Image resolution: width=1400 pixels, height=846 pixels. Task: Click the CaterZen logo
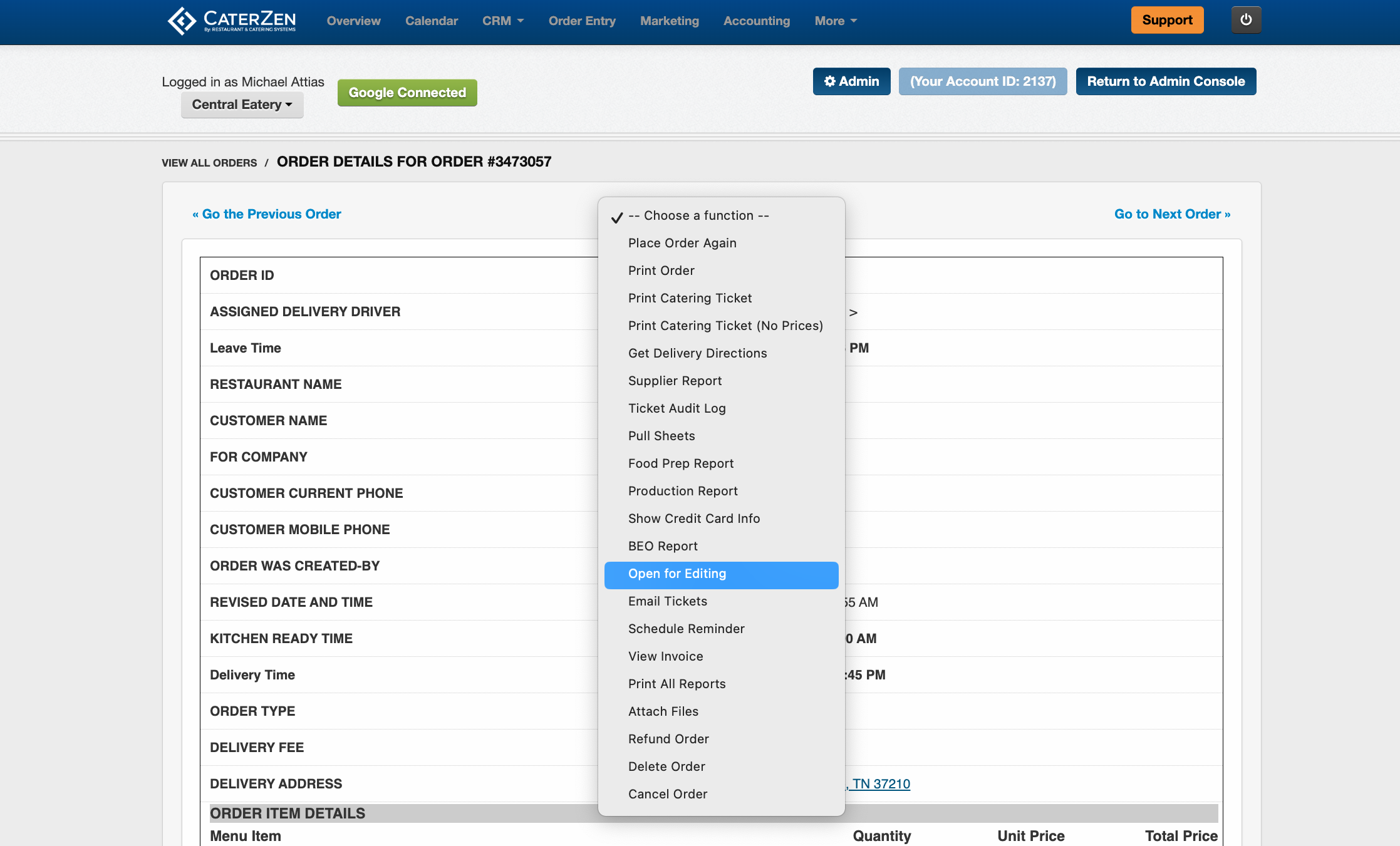(x=232, y=21)
